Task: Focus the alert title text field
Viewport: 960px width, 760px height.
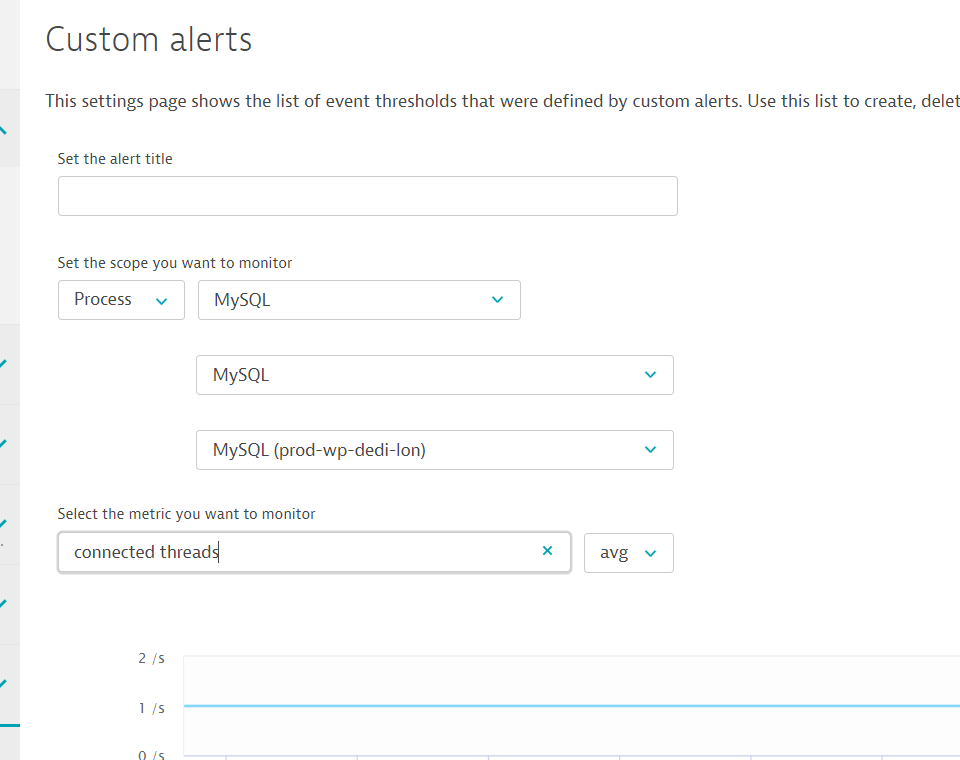Action: click(x=367, y=196)
